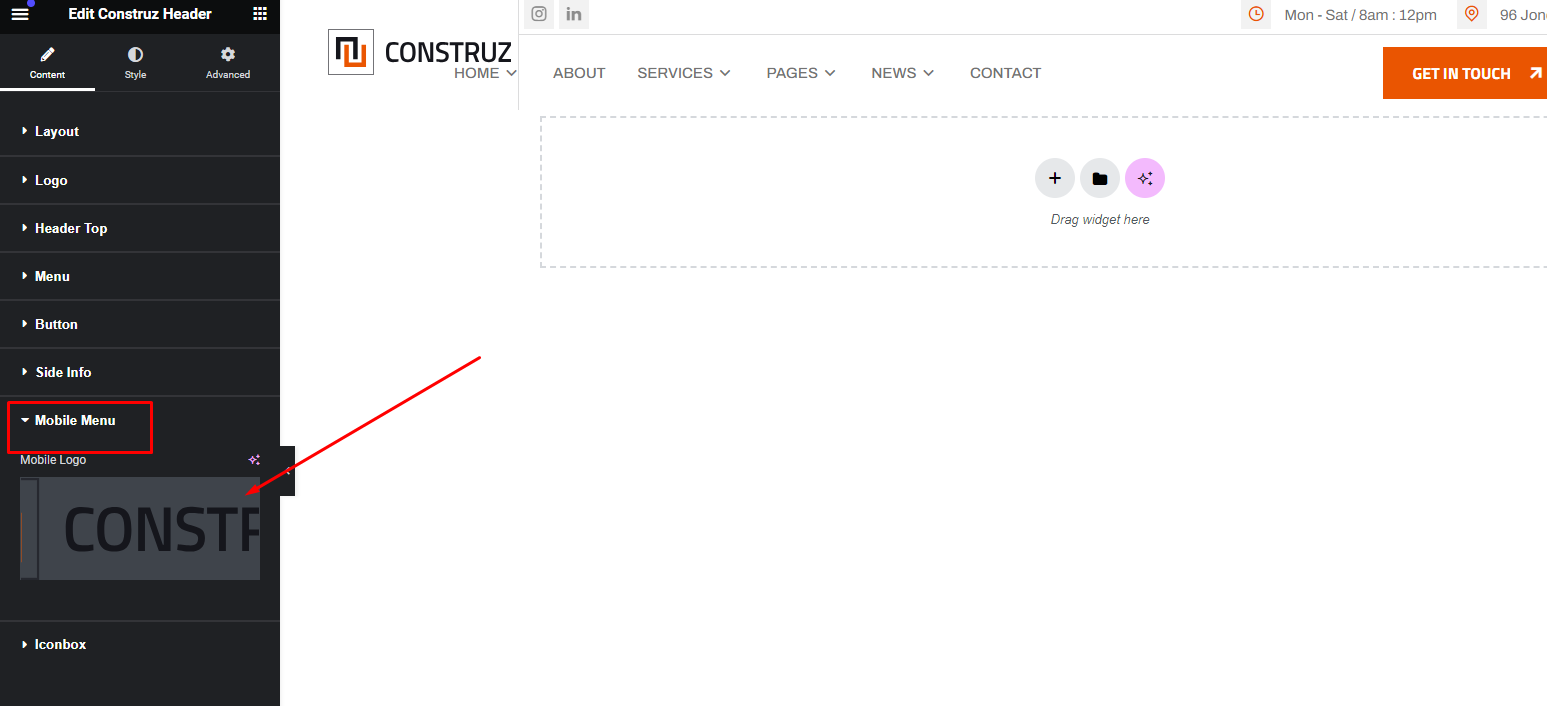Click the 'Mobile Logo' field label

coord(53,460)
